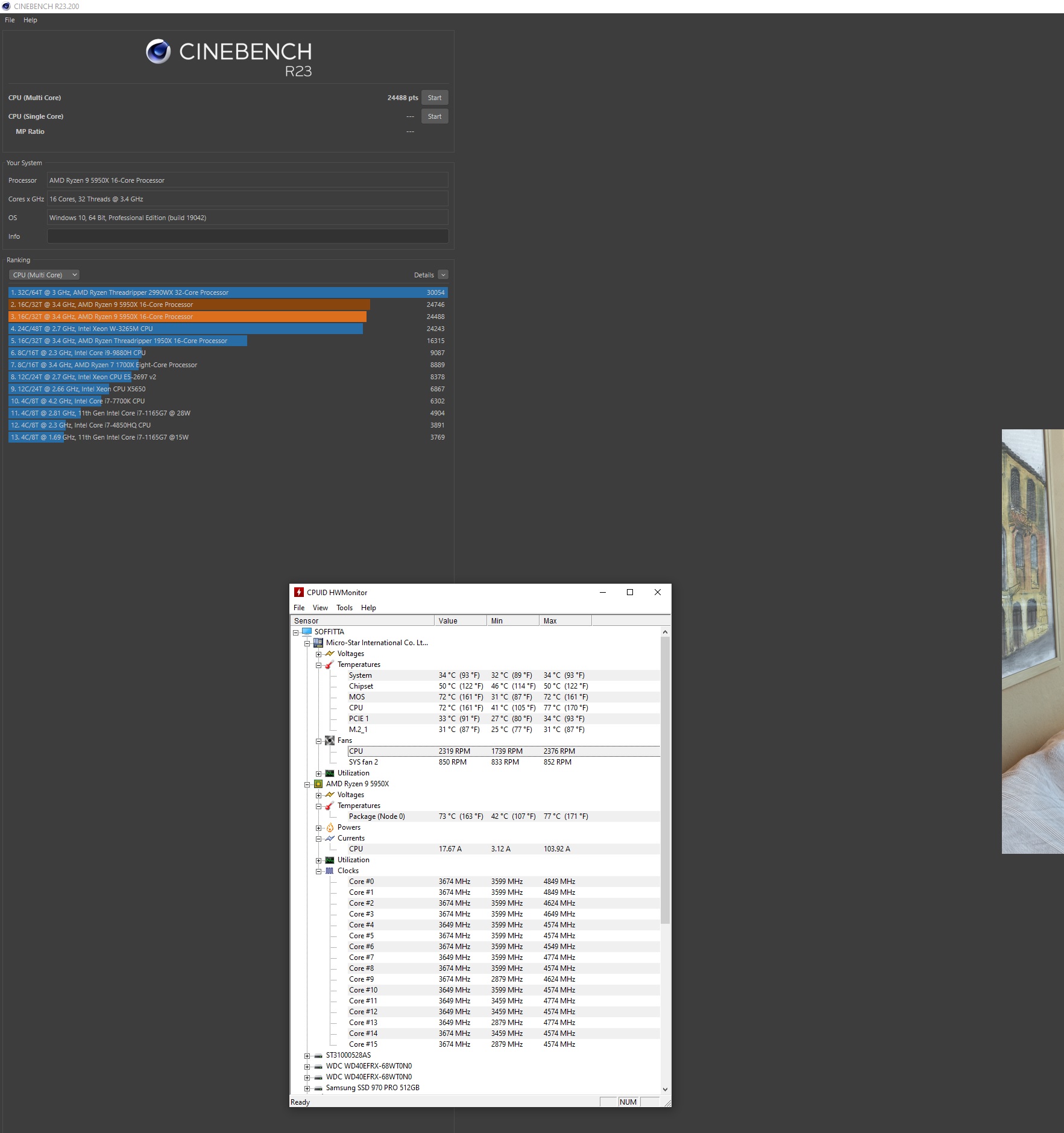
Task: Click the HWMonitor red lightning title icon
Action: click(298, 592)
